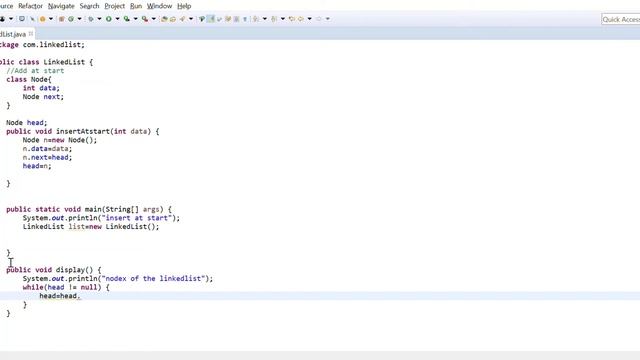This screenshot has height=360, width=640.
Task: Click the Show Whitespace Characters icon
Action: tap(245, 19)
